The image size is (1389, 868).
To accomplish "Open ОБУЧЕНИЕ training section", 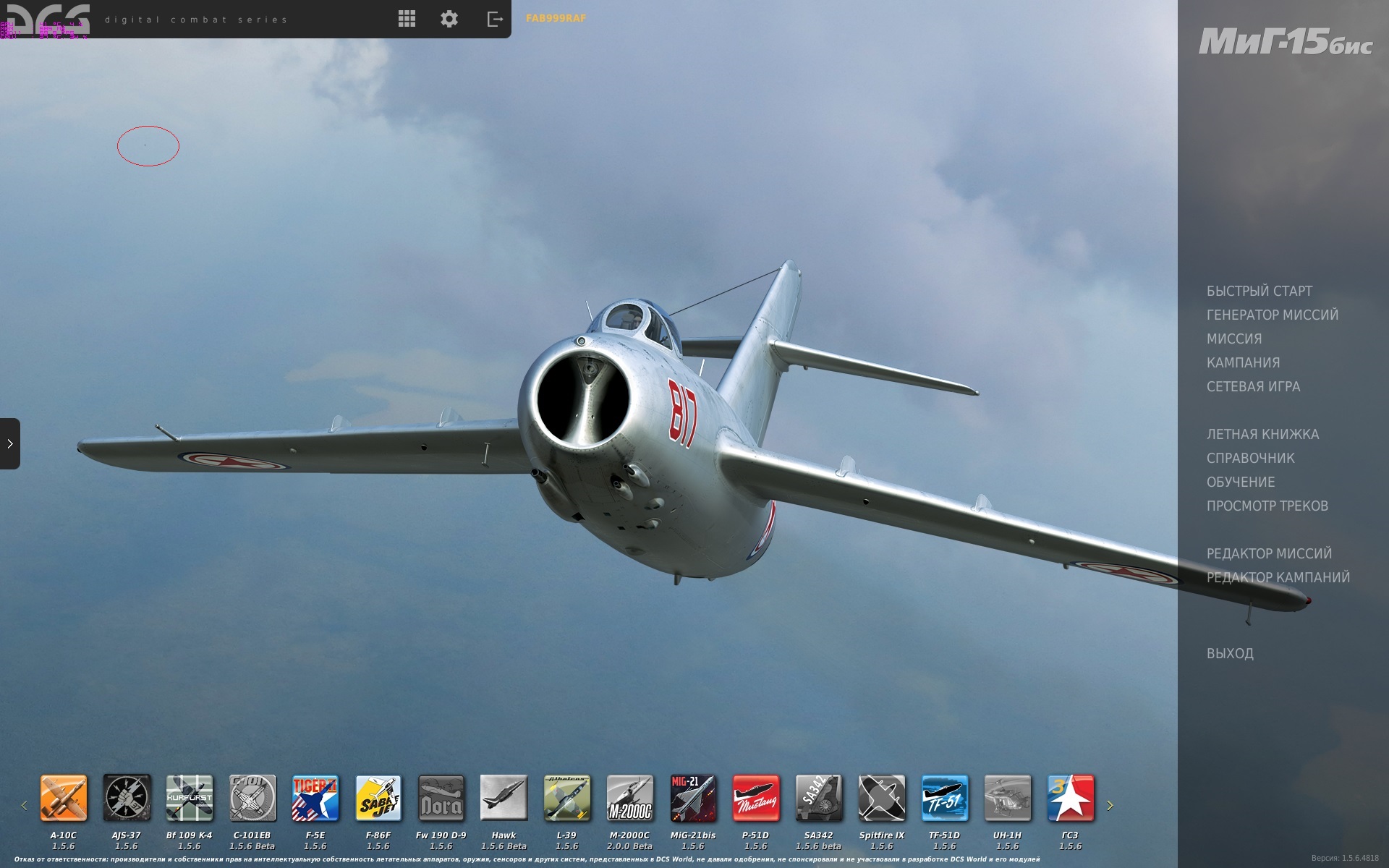I will 1241,482.
